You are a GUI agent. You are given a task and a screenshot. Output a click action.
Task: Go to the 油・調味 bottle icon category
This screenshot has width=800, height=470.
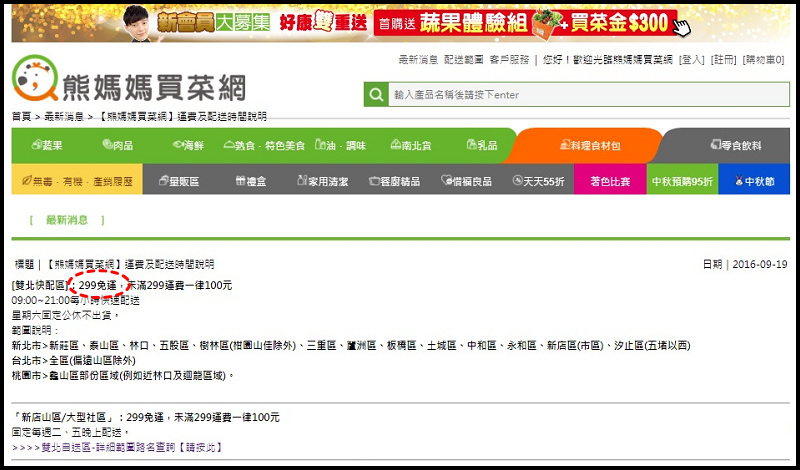340,145
